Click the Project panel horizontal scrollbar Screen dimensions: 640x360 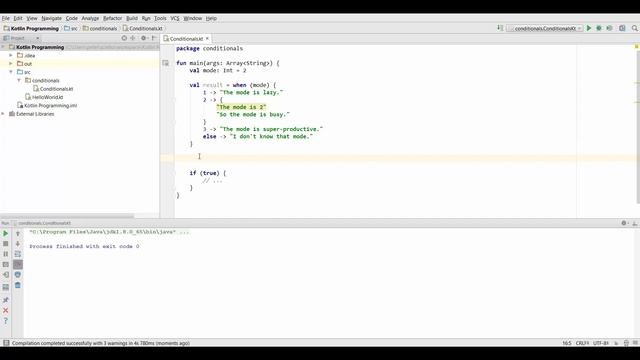[x=67, y=216]
